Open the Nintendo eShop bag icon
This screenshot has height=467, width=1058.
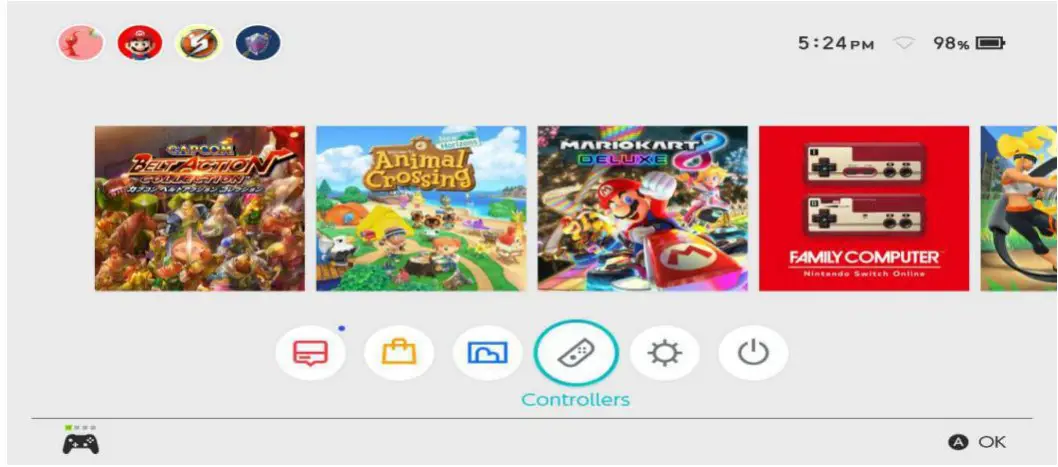pyautogui.click(x=399, y=352)
